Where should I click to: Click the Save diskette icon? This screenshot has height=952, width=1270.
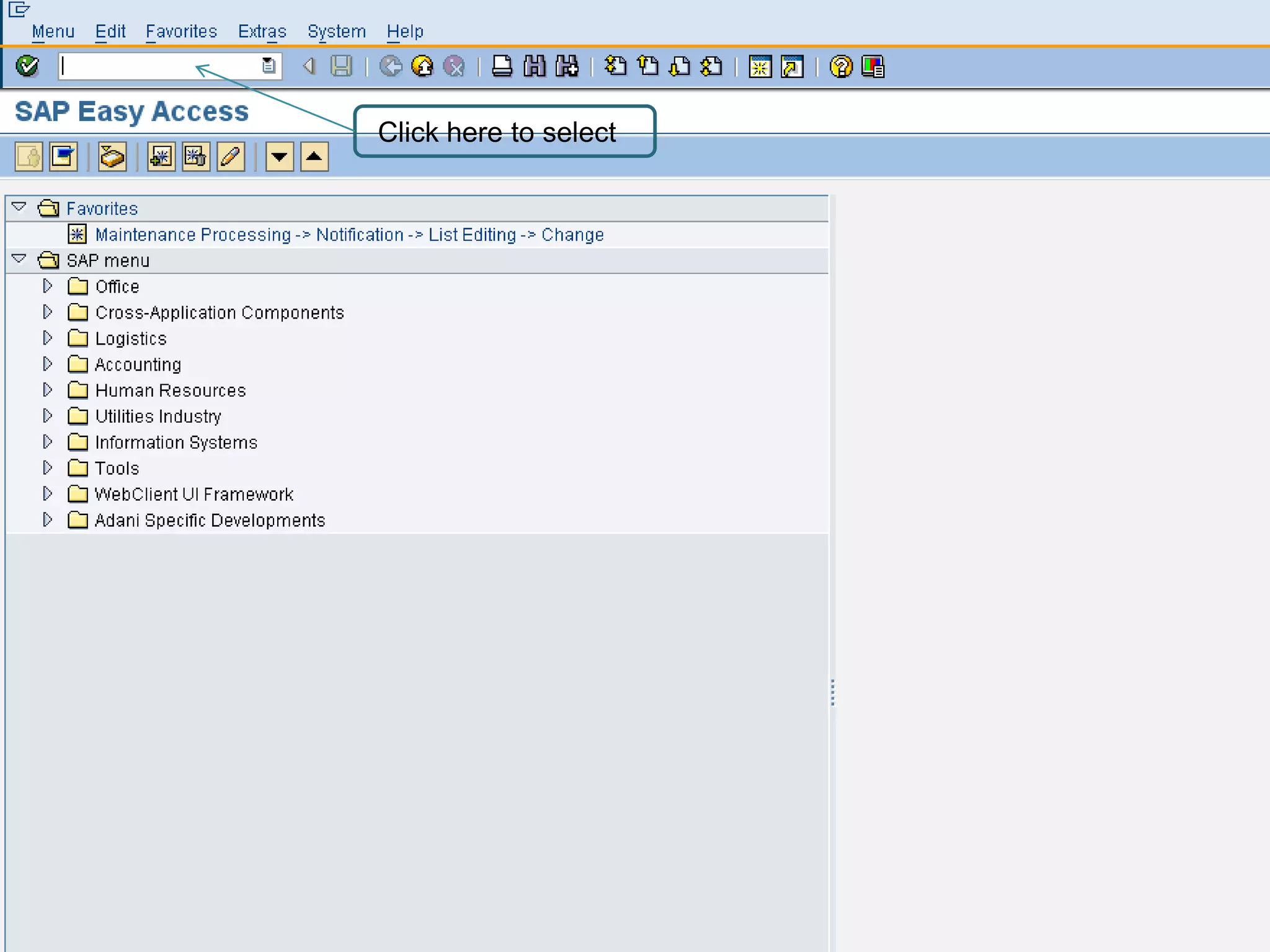pos(341,66)
